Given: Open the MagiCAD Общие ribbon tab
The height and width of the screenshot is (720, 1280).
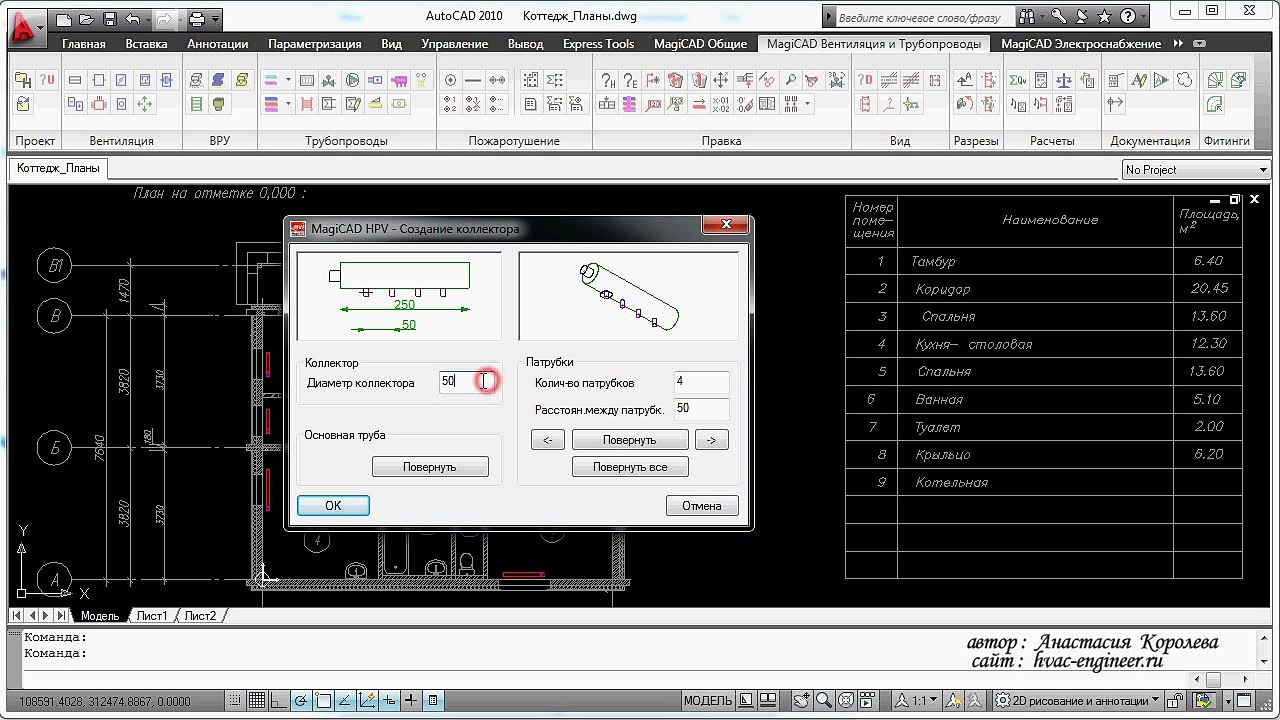Looking at the screenshot, I should tap(700, 44).
